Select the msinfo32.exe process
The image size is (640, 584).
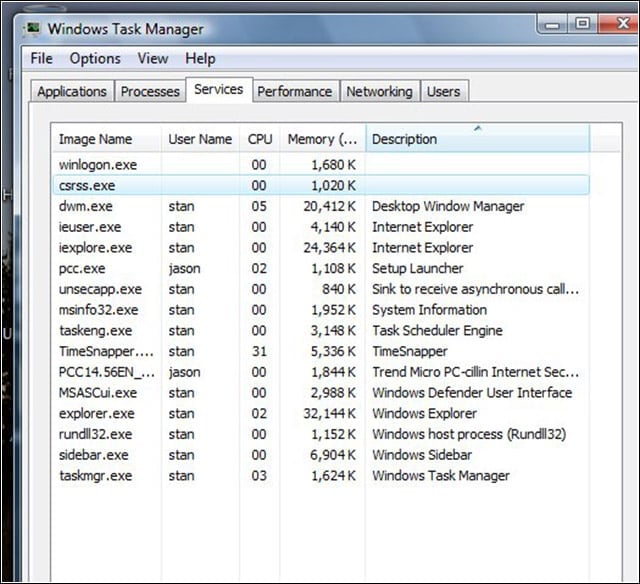pyautogui.click(x=321, y=310)
